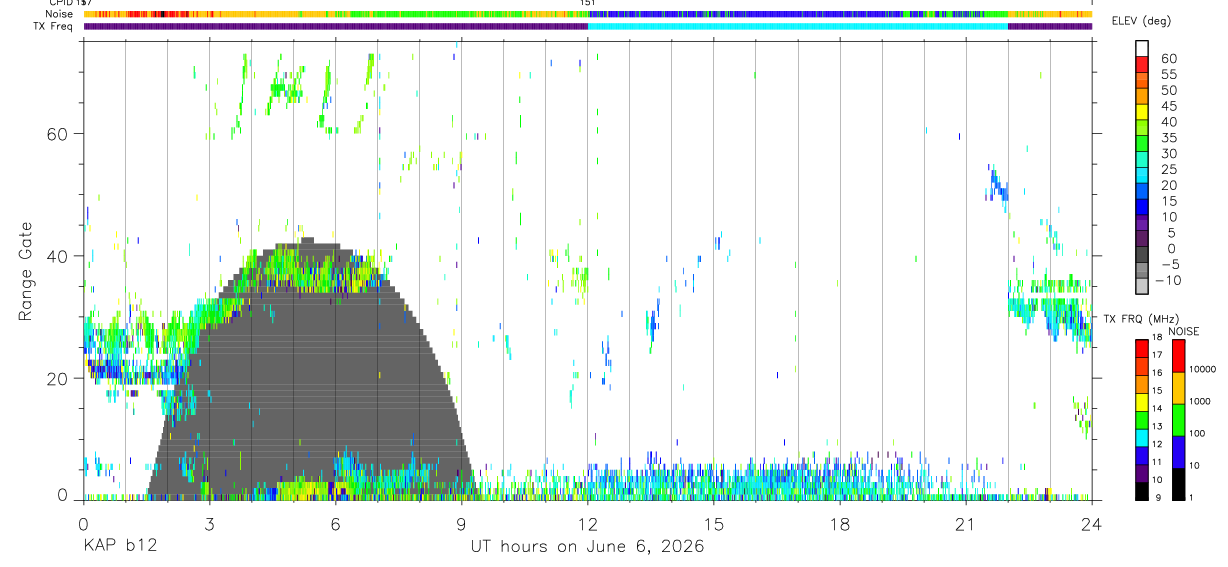Pick the orange segment of the NOISE colorbar

(x=1178, y=387)
